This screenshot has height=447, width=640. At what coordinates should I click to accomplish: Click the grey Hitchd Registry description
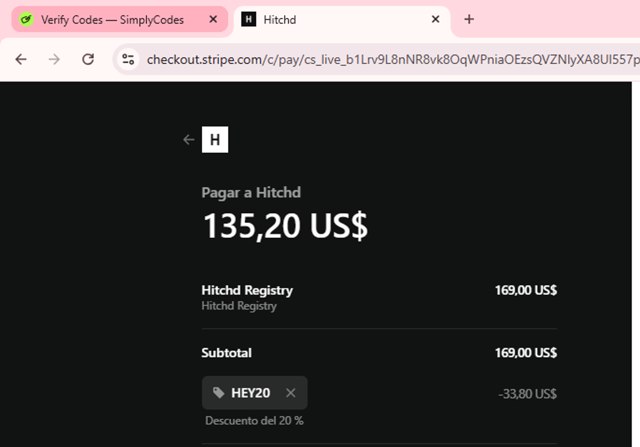pos(239,306)
